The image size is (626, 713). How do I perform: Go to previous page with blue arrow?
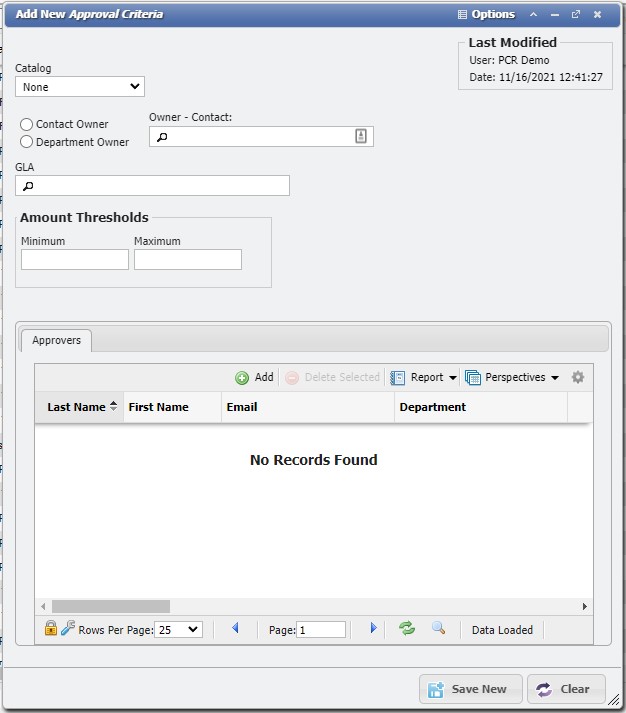pyautogui.click(x=235, y=628)
